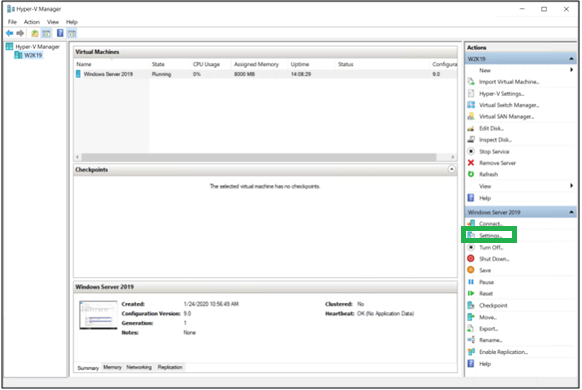Click 8000 MB assigned memory cell
The width and height of the screenshot is (582, 390).
pyautogui.click(x=244, y=74)
